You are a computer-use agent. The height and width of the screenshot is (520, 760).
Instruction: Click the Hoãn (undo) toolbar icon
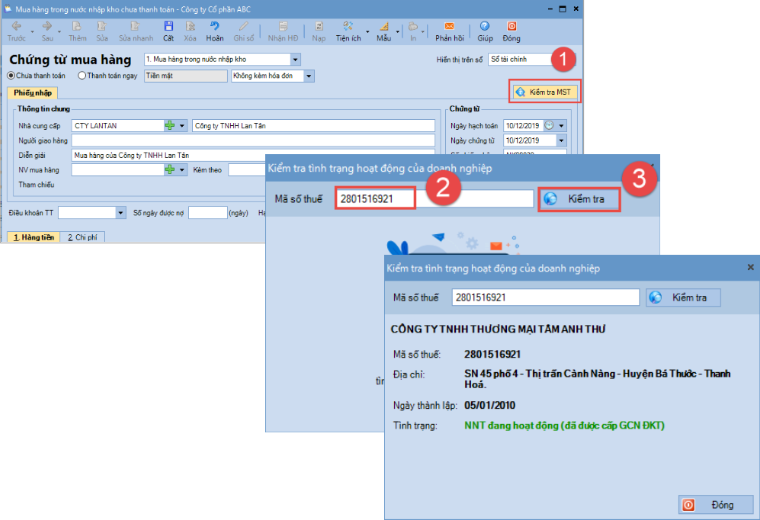pyautogui.click(x=214, y=30)
